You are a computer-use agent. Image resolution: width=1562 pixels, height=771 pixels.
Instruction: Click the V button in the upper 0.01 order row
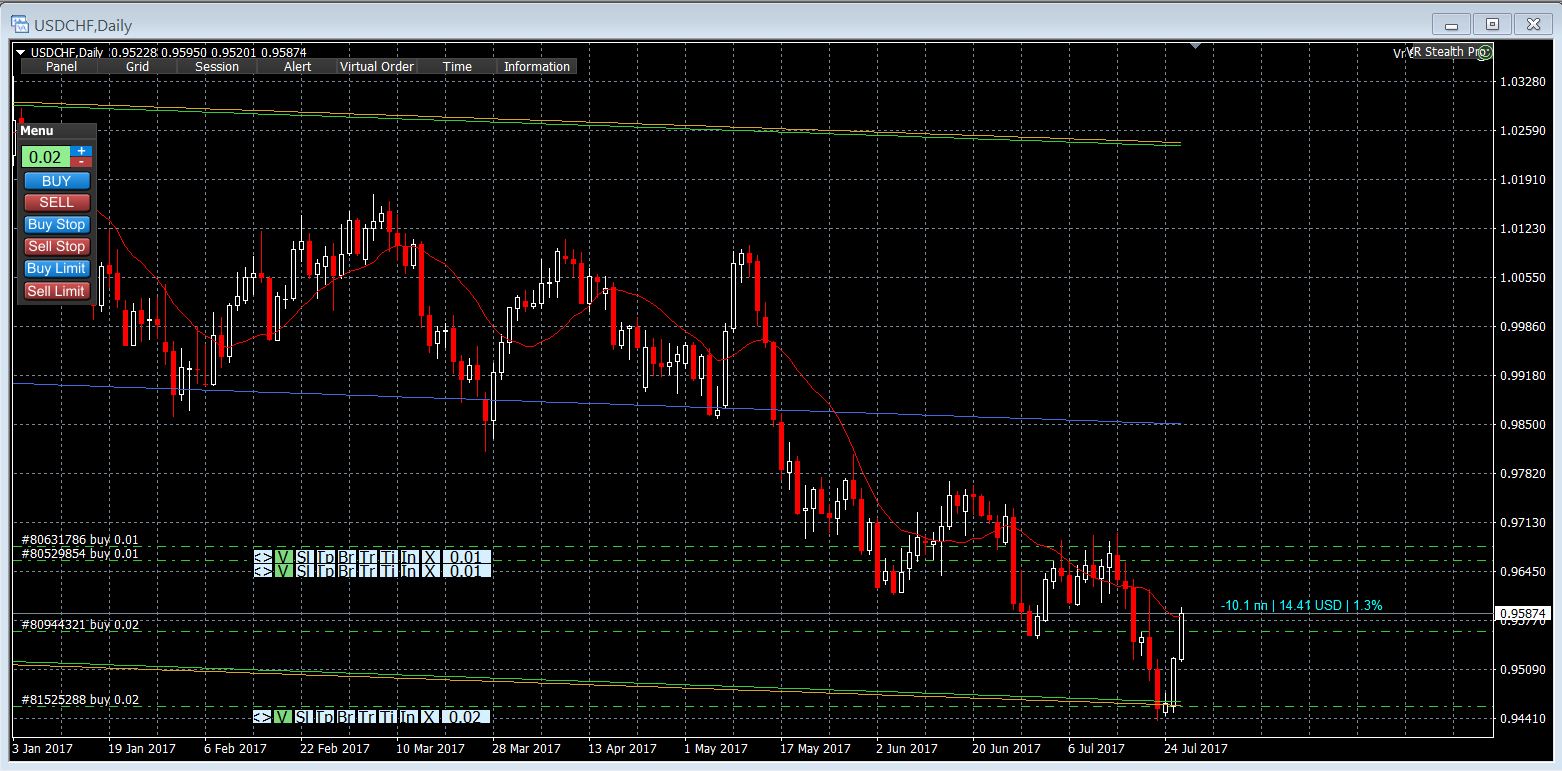point(283,557)
